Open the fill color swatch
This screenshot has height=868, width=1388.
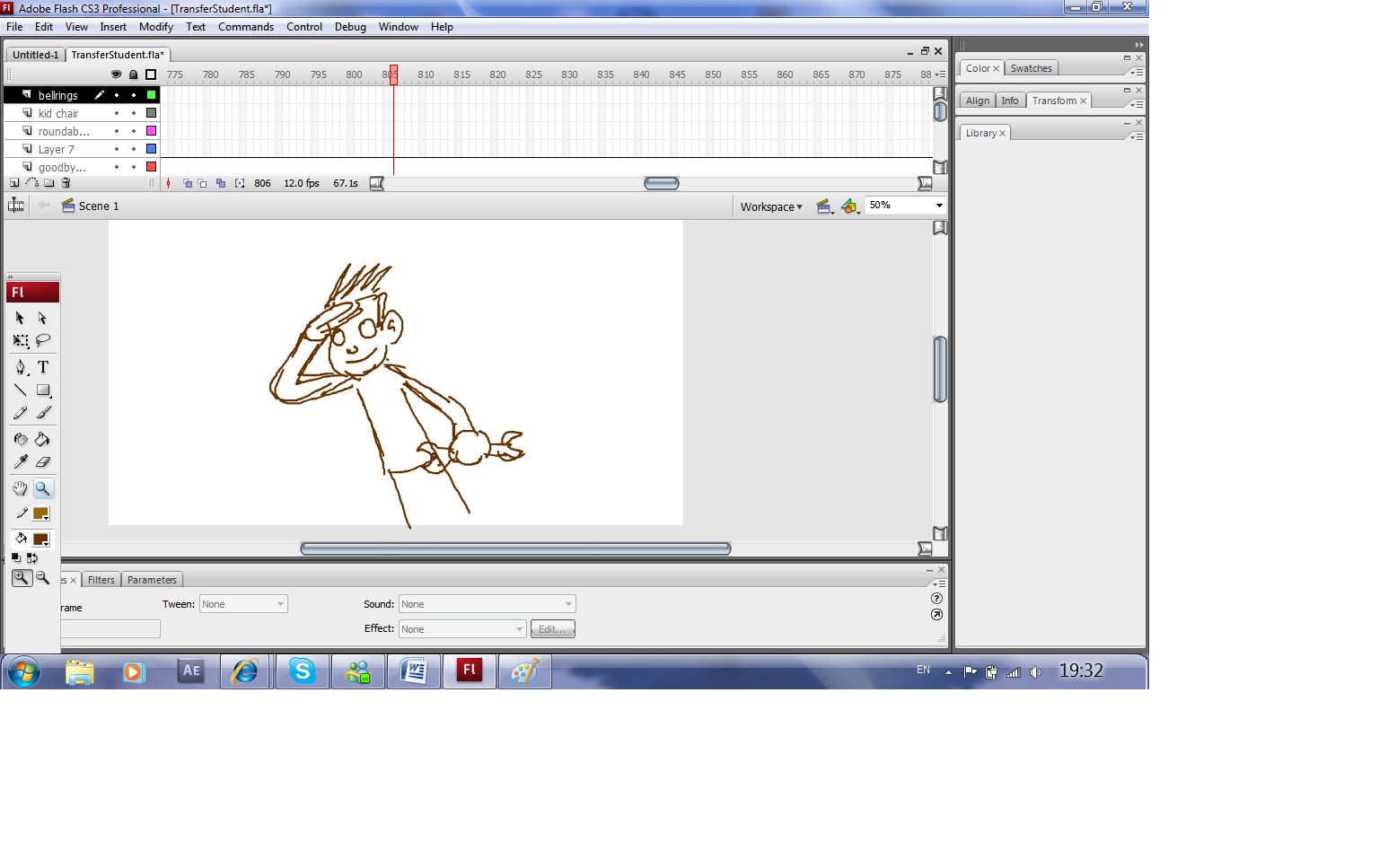coord(40,539)
